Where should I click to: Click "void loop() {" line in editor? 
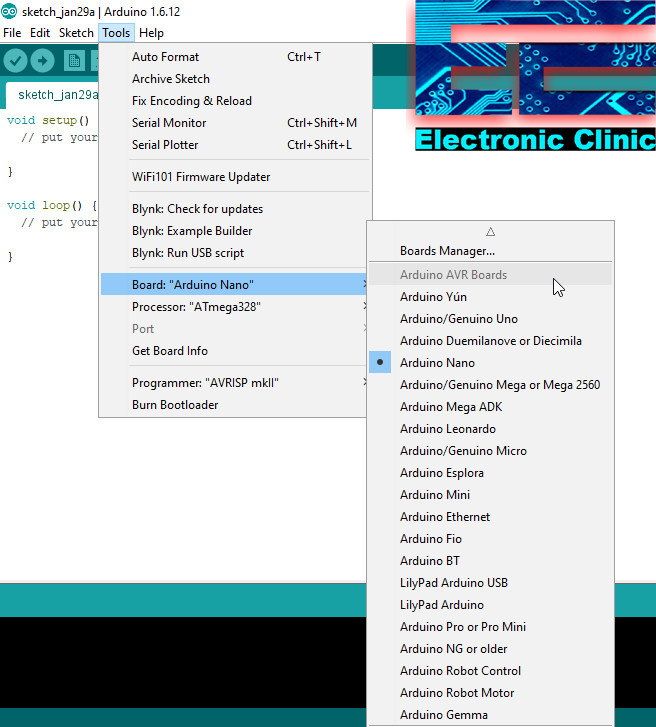52,205
